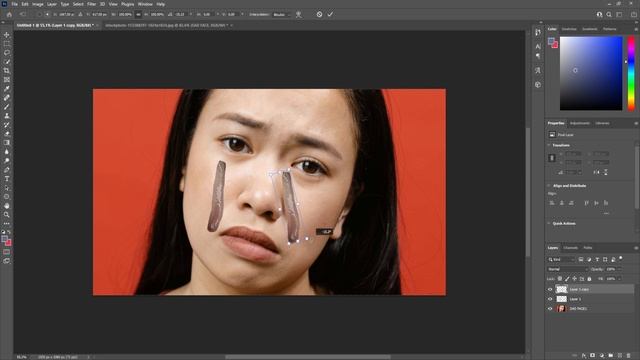Open the layer blend mode dropdown
The image size is (640, 360).
[567, 269]
